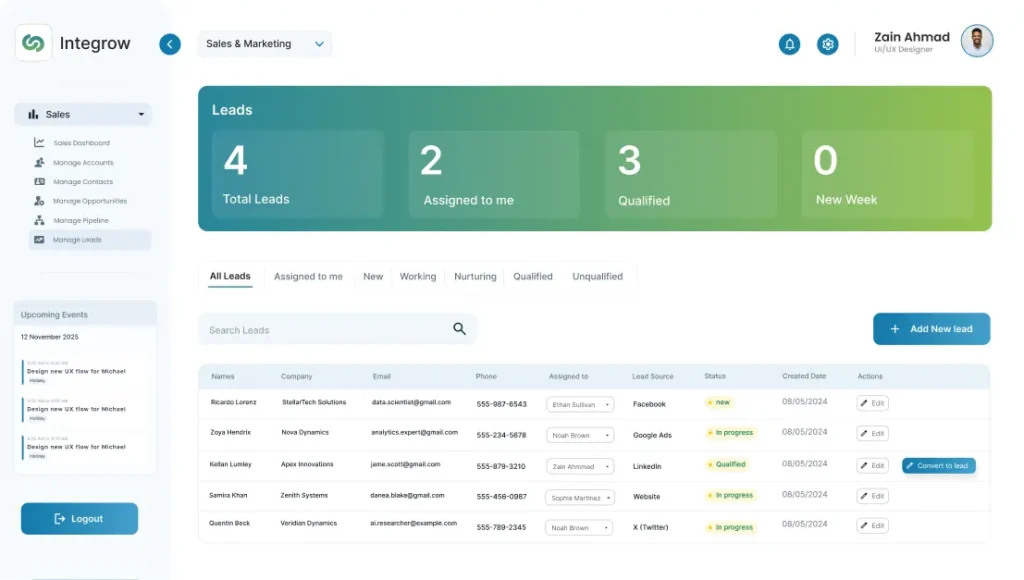This screenshot has width=1024, height=580.
Task: Open settings via the gear icon
Action: pos(827,44)
